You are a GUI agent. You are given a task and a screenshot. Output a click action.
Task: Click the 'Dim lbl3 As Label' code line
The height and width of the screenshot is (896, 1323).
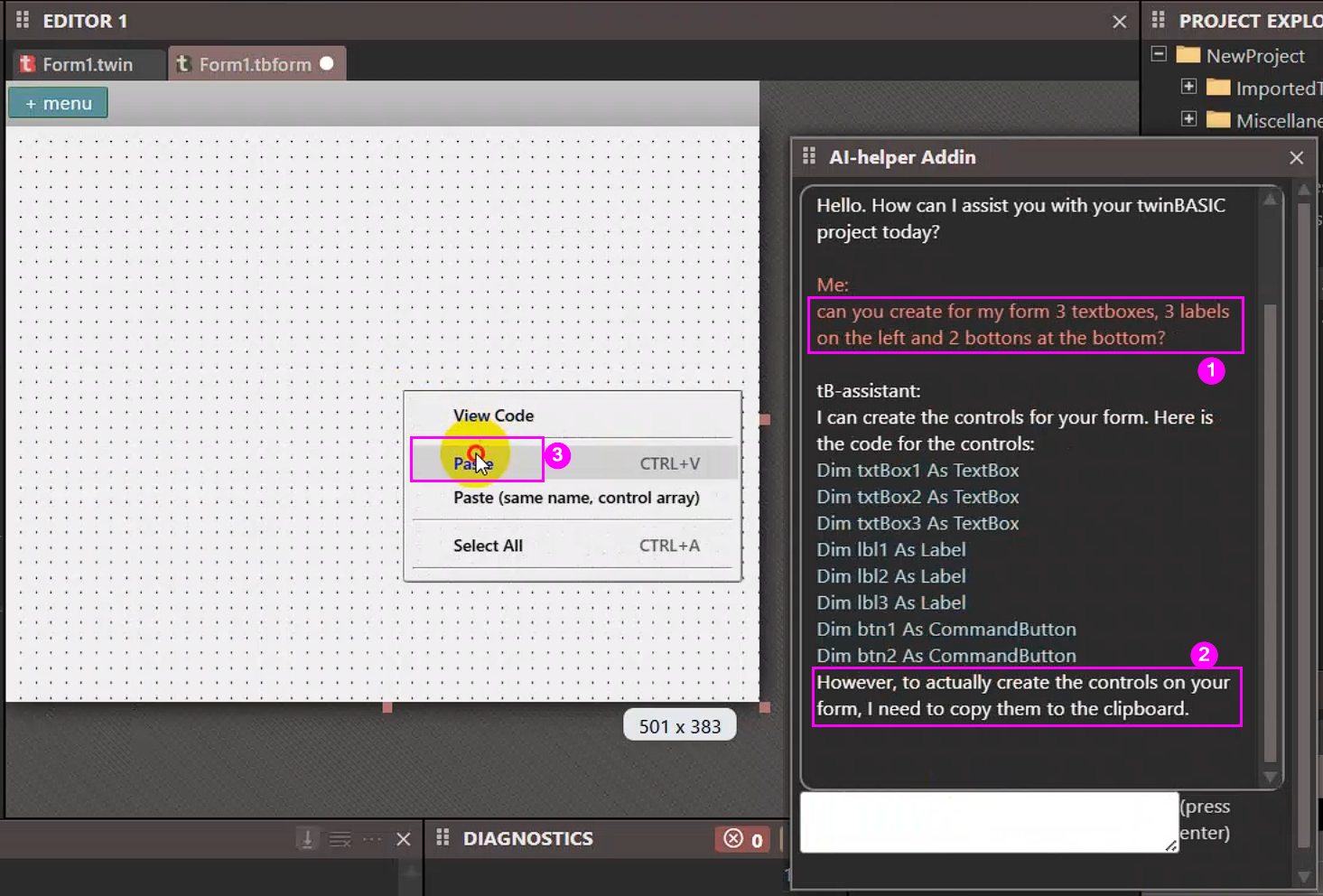click(x=891, y=602)
